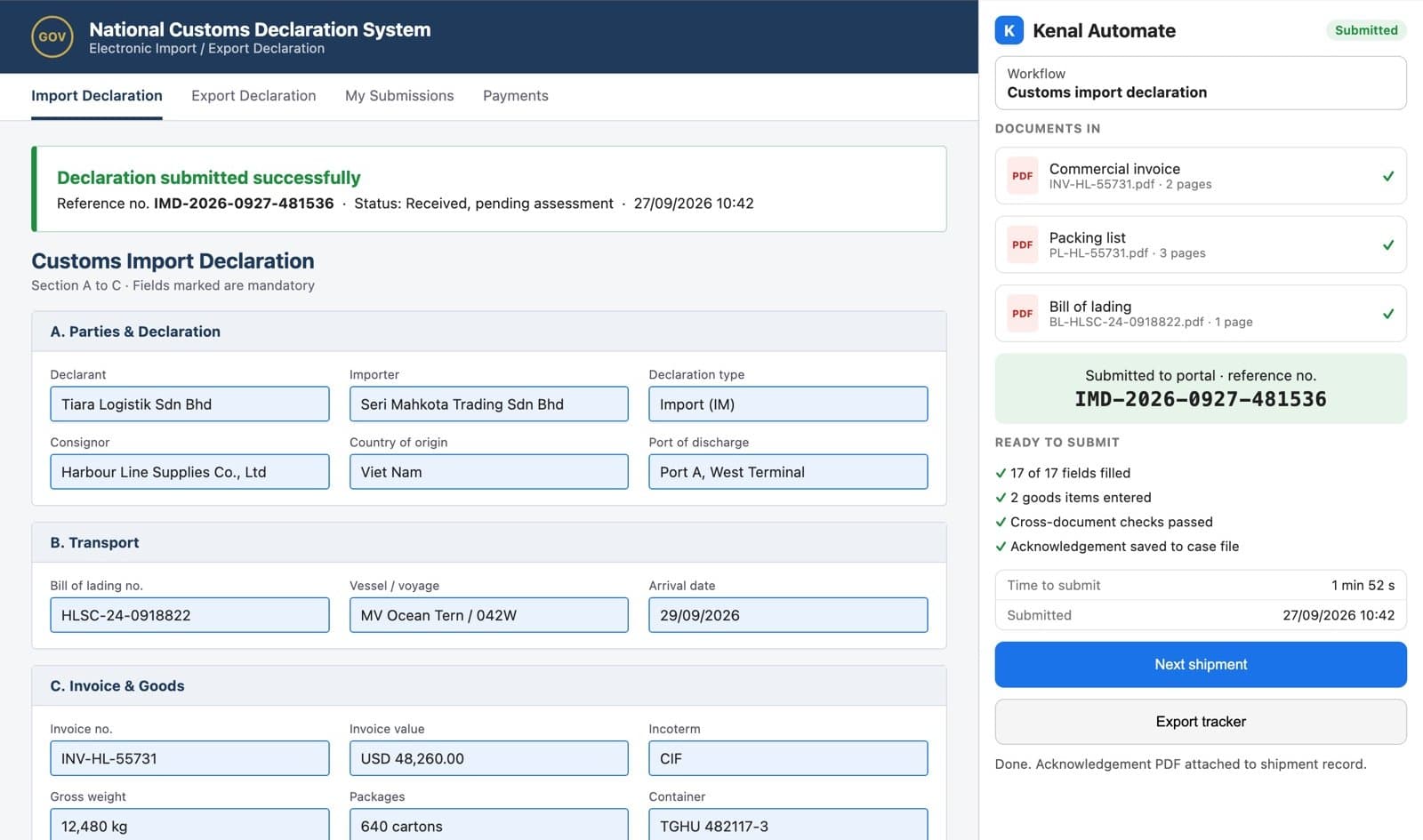Click checkmark beside Cross-document checks passed
The height and width of the screenshot is (840, 1423).
[x=1001, y=522]
